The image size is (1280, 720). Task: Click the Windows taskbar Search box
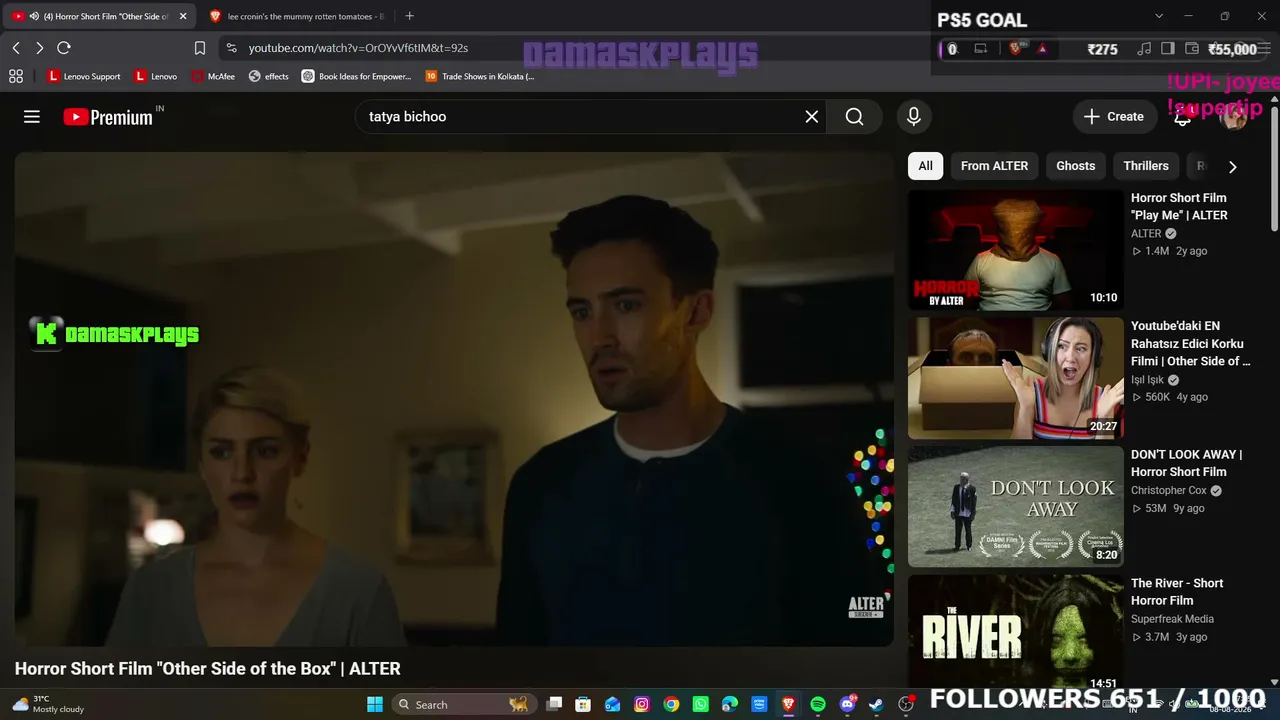pyautogui.click(x=464, y=704)
